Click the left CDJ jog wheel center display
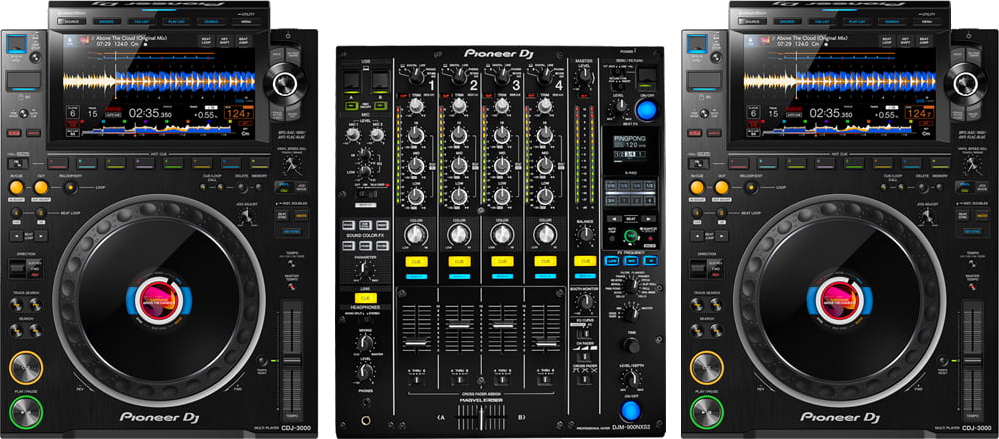Screen dimensions: 999x439 coord(159,301)
